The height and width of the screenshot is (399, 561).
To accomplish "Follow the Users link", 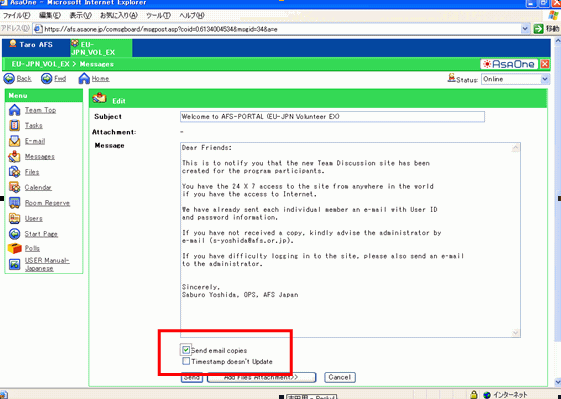I will pyautogui.click(x=34, y=218).
